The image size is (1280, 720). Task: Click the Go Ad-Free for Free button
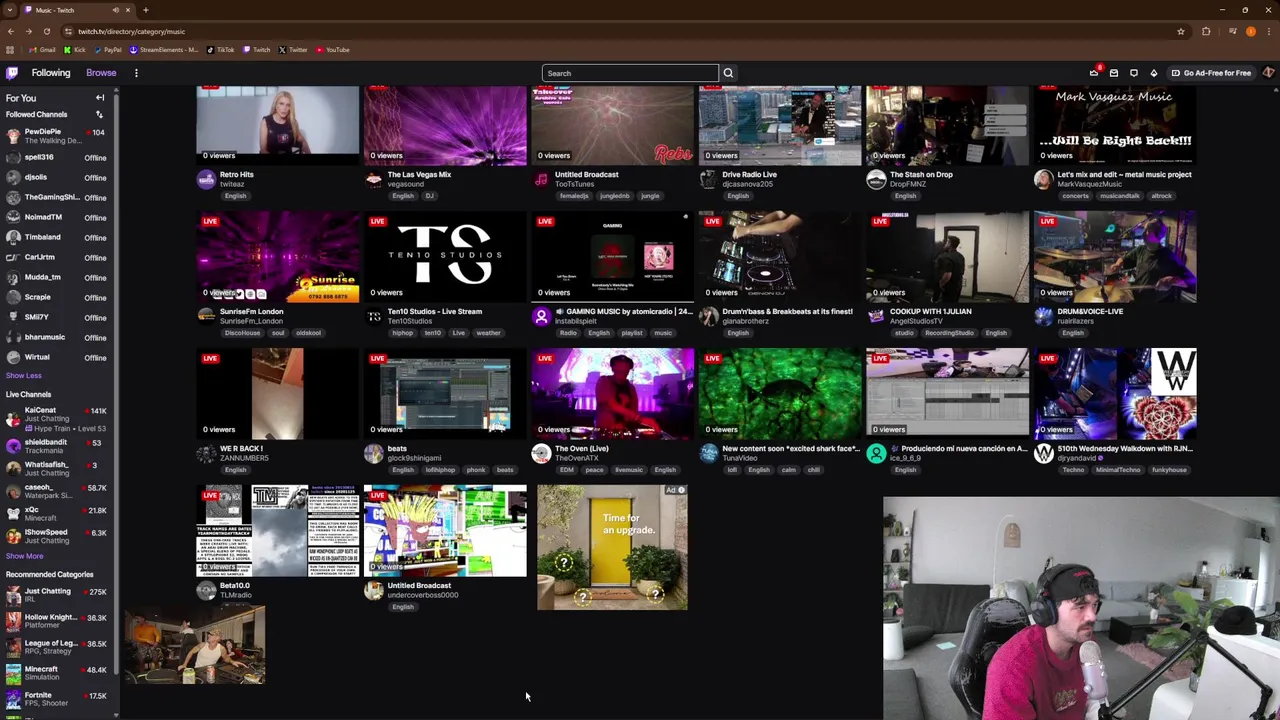[1211, 73]
